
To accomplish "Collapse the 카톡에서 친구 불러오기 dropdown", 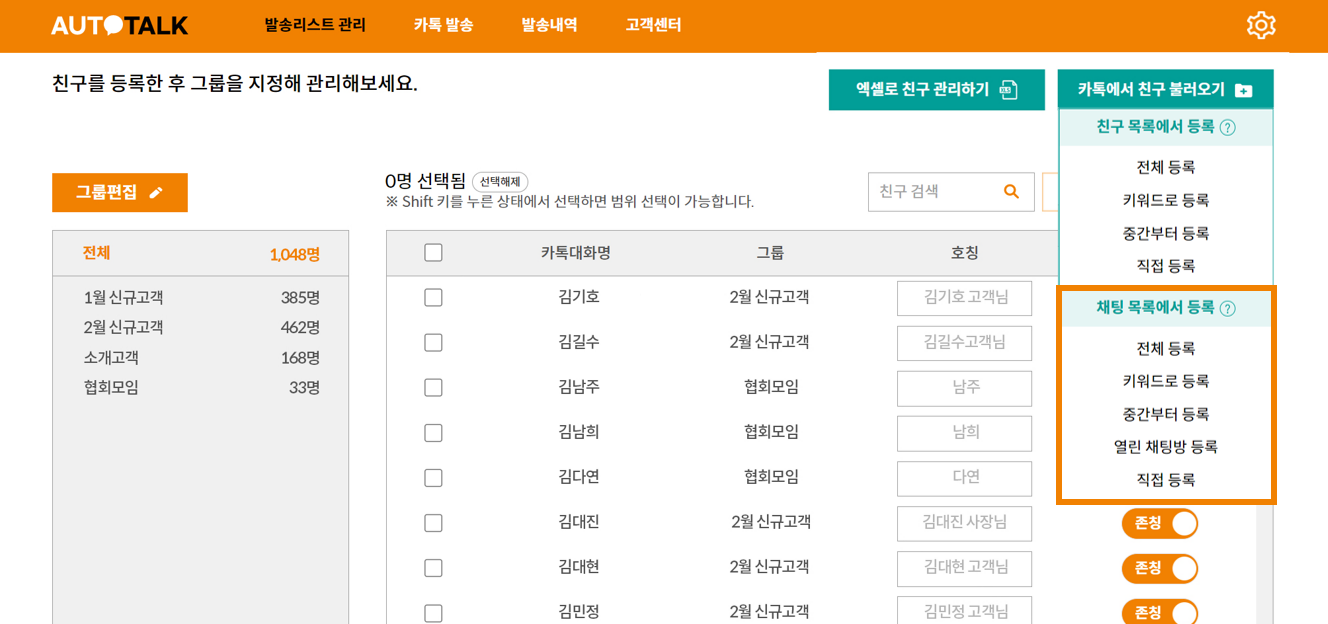I will tap(1165, 89).
